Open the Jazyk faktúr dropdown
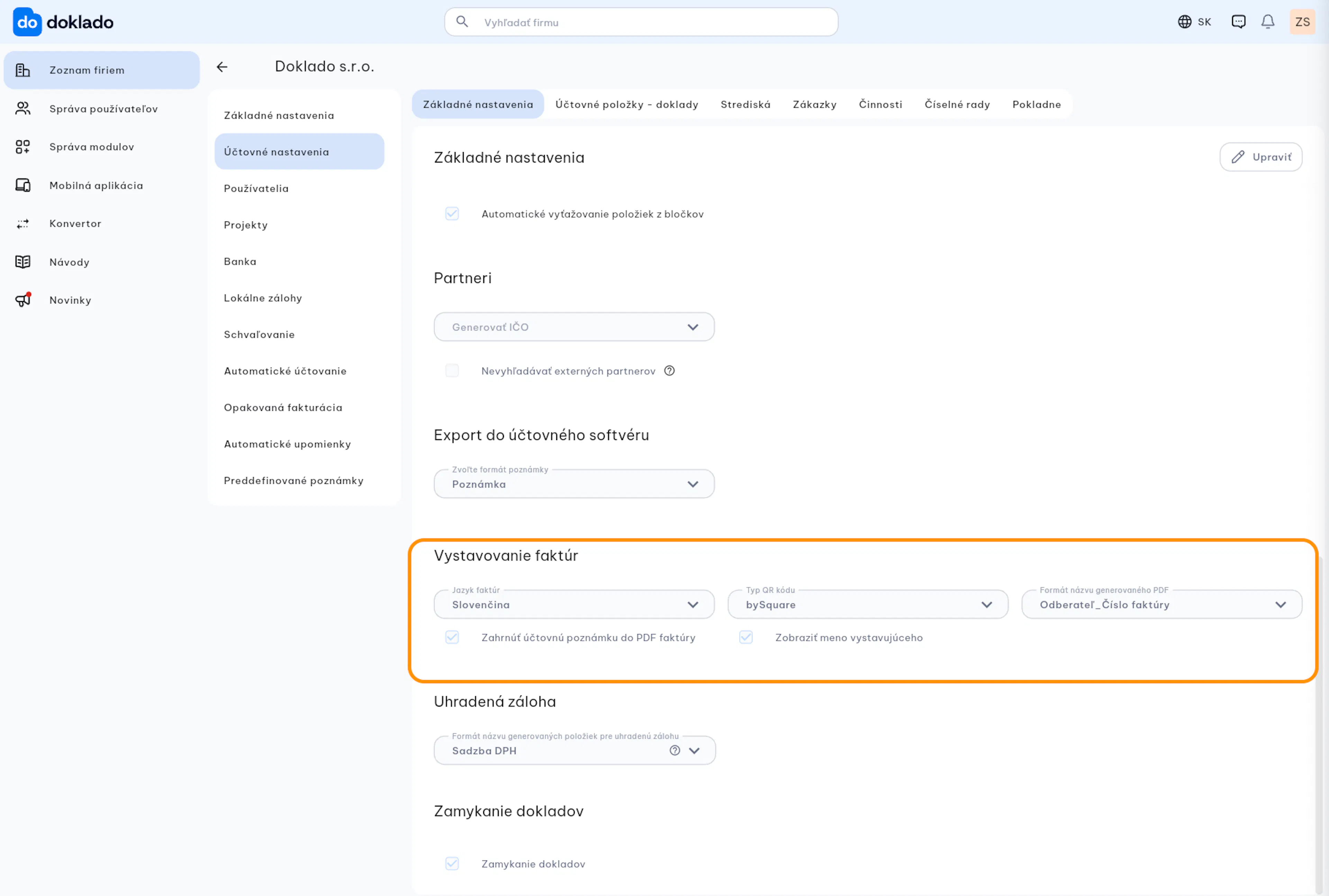The height and width of the screenshot is (896, 1329). 574,605
